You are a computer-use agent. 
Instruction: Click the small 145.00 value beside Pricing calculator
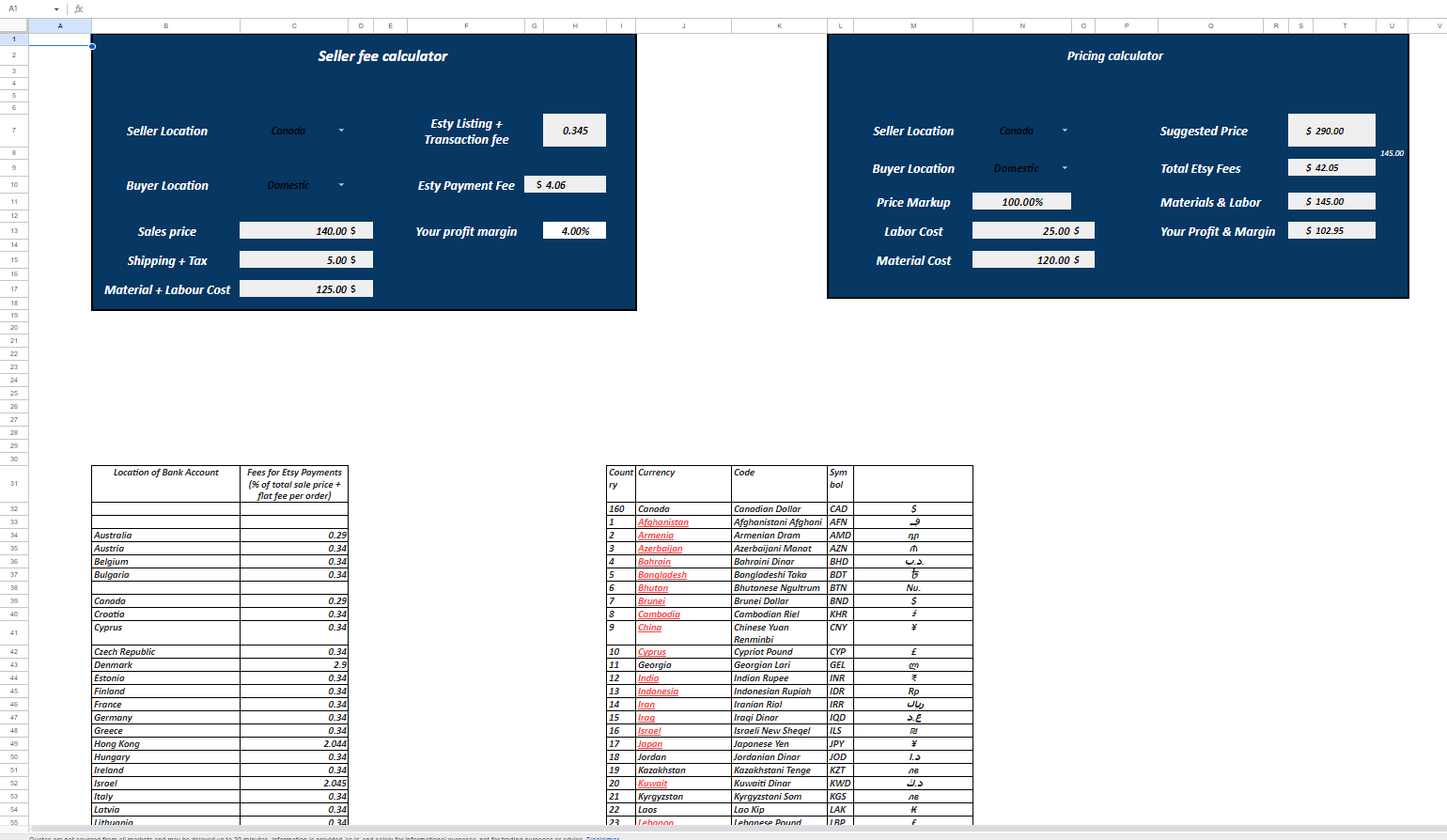[1392, 153]
